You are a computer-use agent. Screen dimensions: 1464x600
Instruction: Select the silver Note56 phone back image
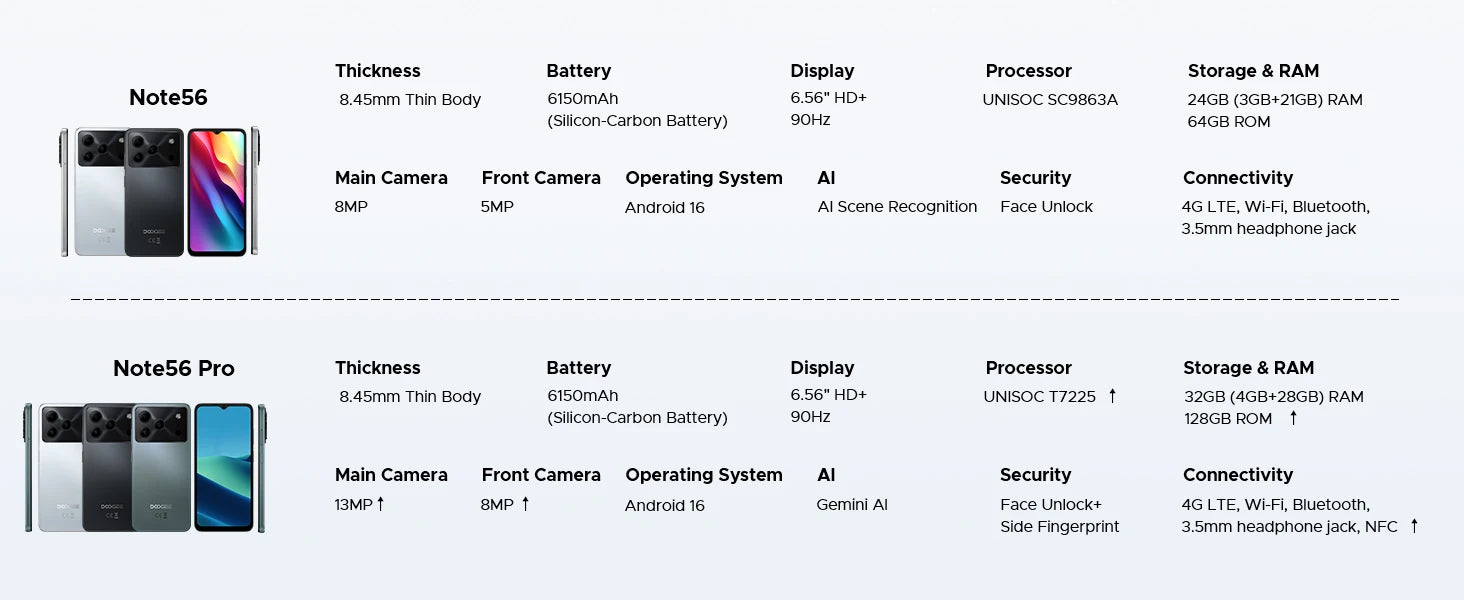pos(98,193)
